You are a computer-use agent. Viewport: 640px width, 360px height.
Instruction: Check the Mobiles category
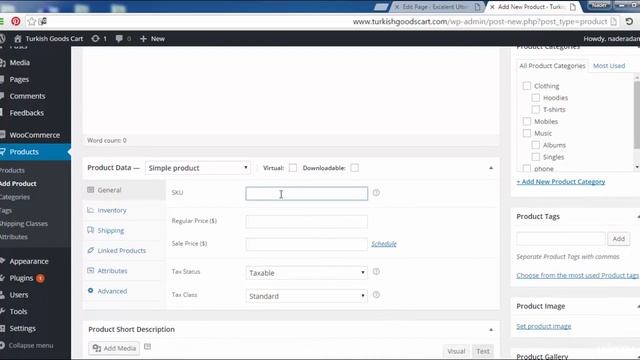pos(527,121)
